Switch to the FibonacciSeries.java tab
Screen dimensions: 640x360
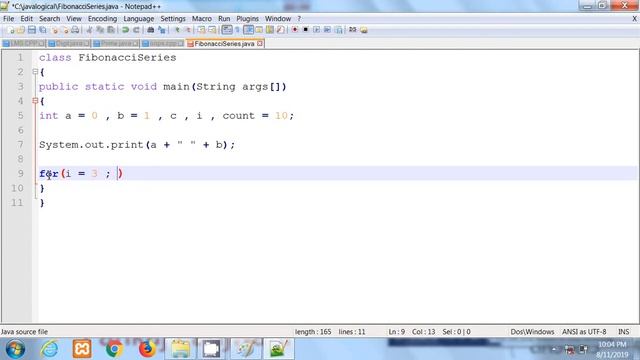(224, 44)
